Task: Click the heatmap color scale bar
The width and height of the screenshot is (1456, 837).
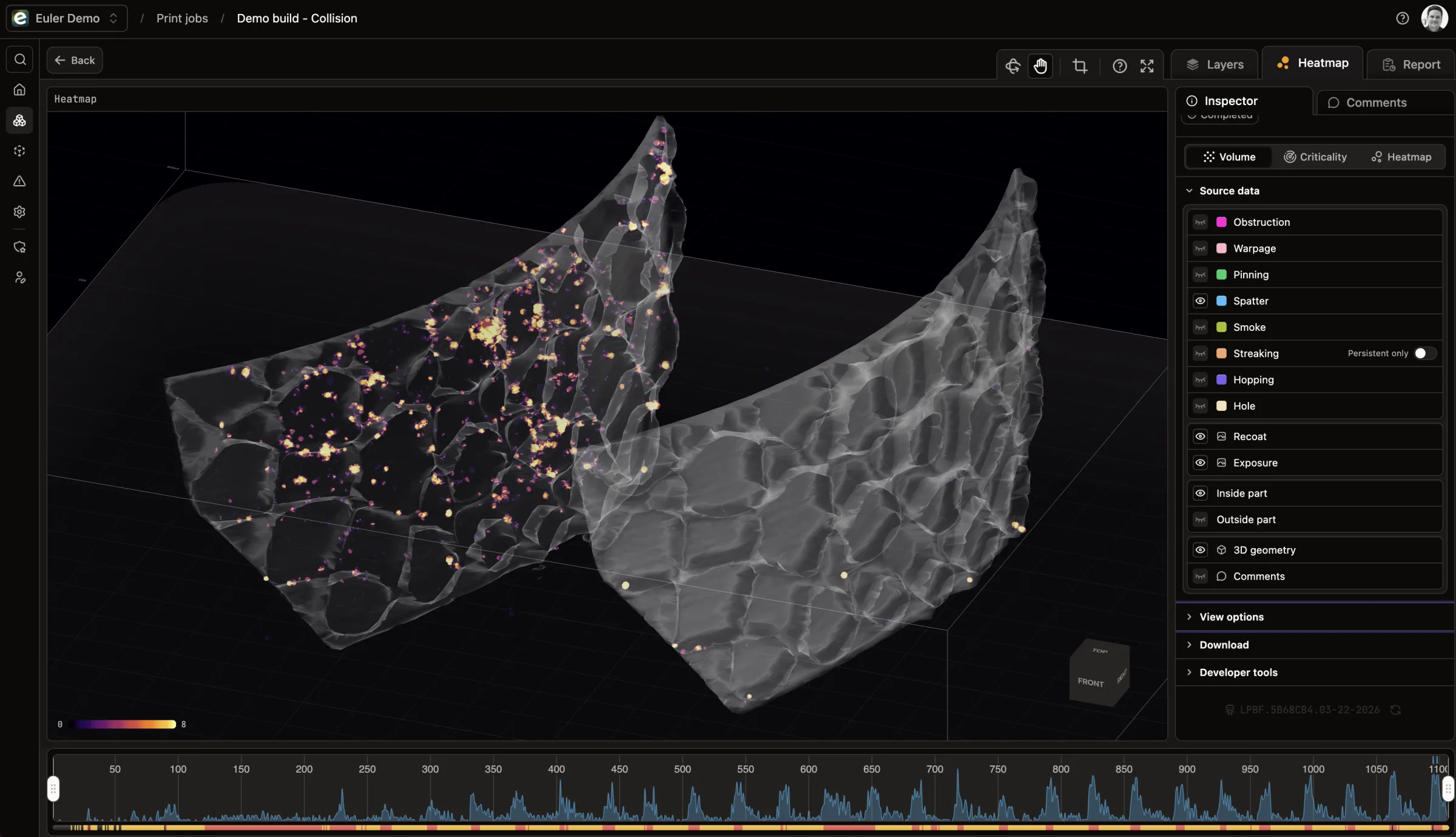Action: tap(122, 724)
